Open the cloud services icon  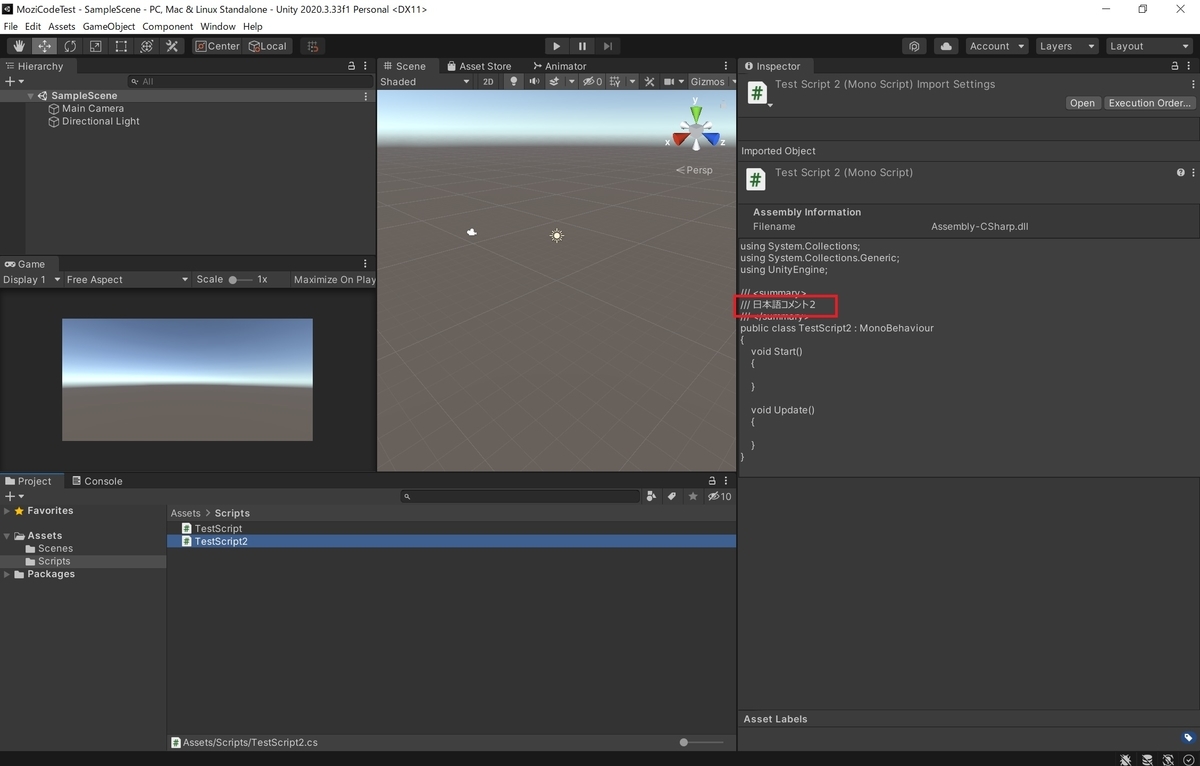pyautogui.click(x=946, y=46)
